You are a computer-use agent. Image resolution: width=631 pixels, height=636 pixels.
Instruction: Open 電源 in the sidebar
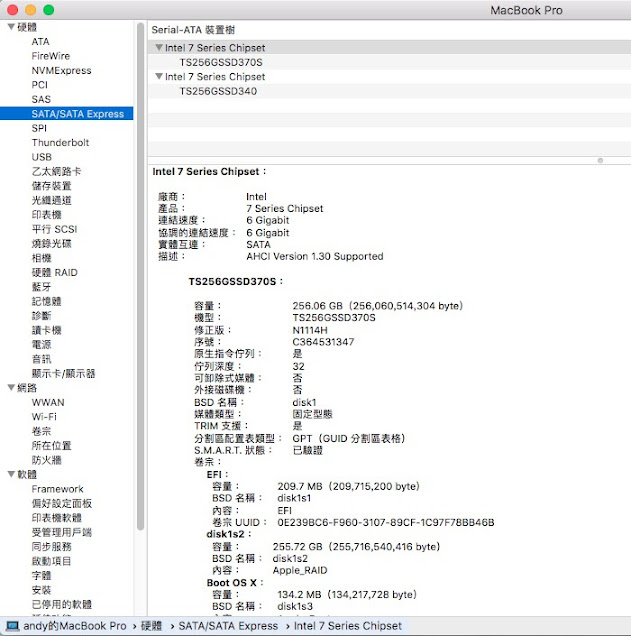(42, 344)
